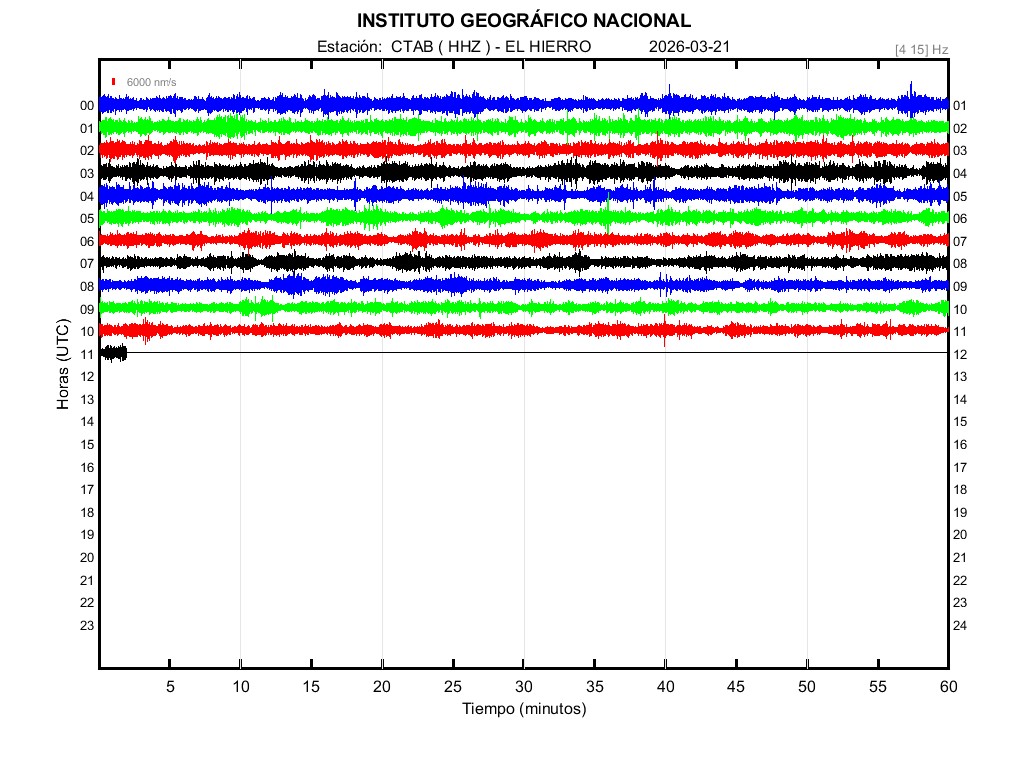1024x768 pixels.
Task: Click hour label 24 on right axis
Action: 959,626
